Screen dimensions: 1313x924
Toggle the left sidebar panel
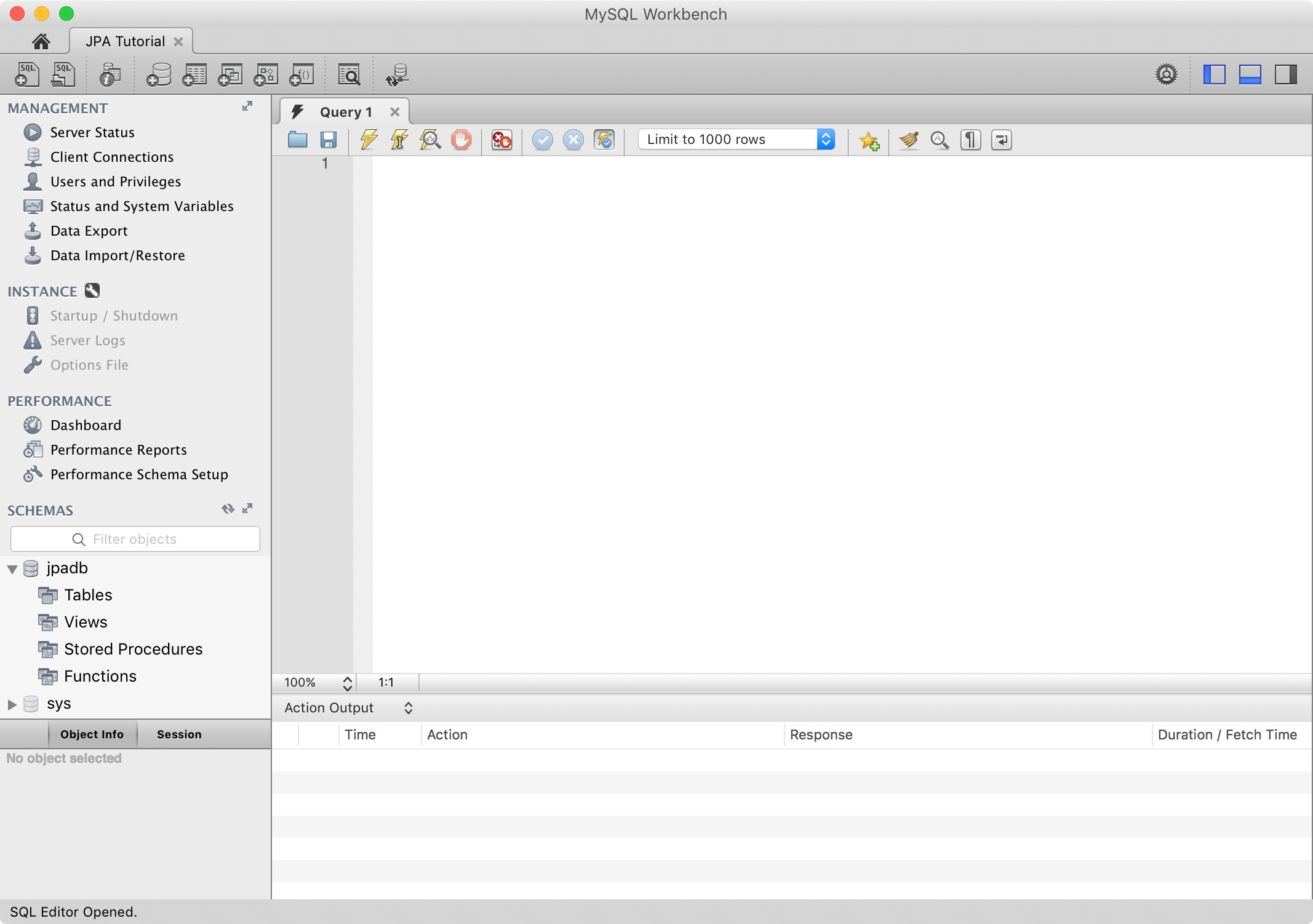tap(1214, 74)
